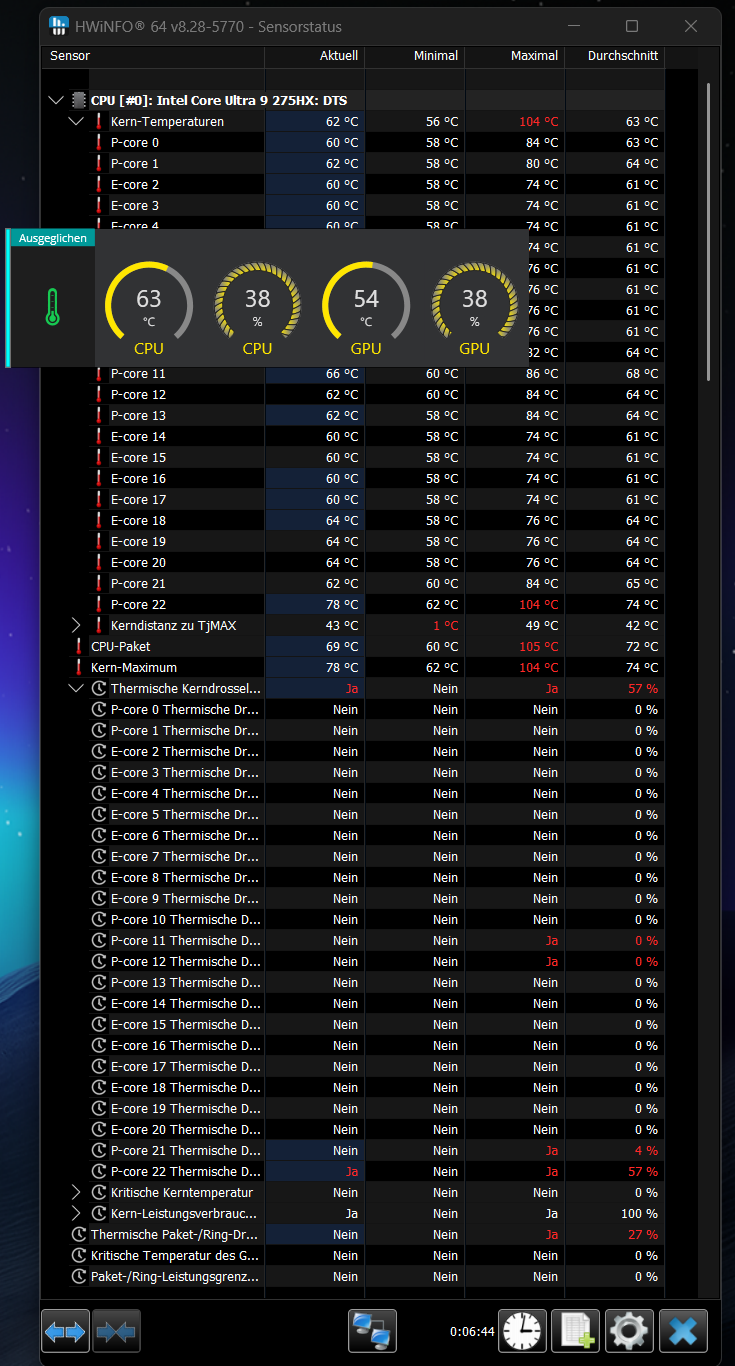Click the CPU chip icon beside Intel Core Ultra 9
735x1366 pixels.
[x=79, y=100]
